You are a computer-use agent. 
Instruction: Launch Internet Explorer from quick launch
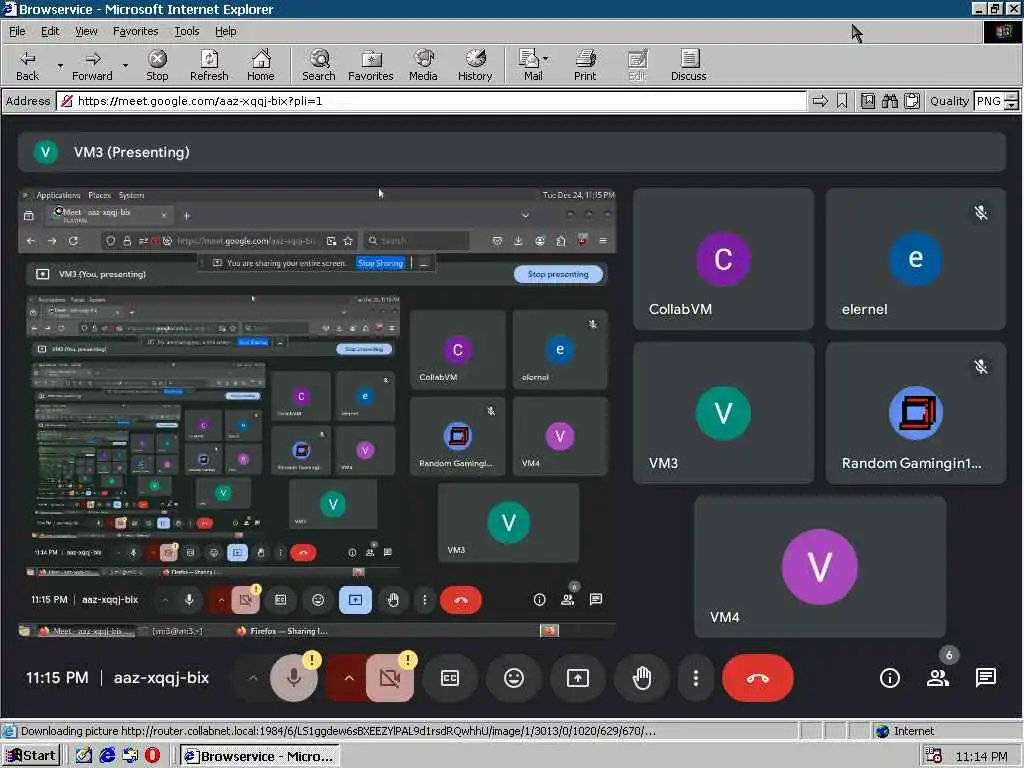coord(107,756)
